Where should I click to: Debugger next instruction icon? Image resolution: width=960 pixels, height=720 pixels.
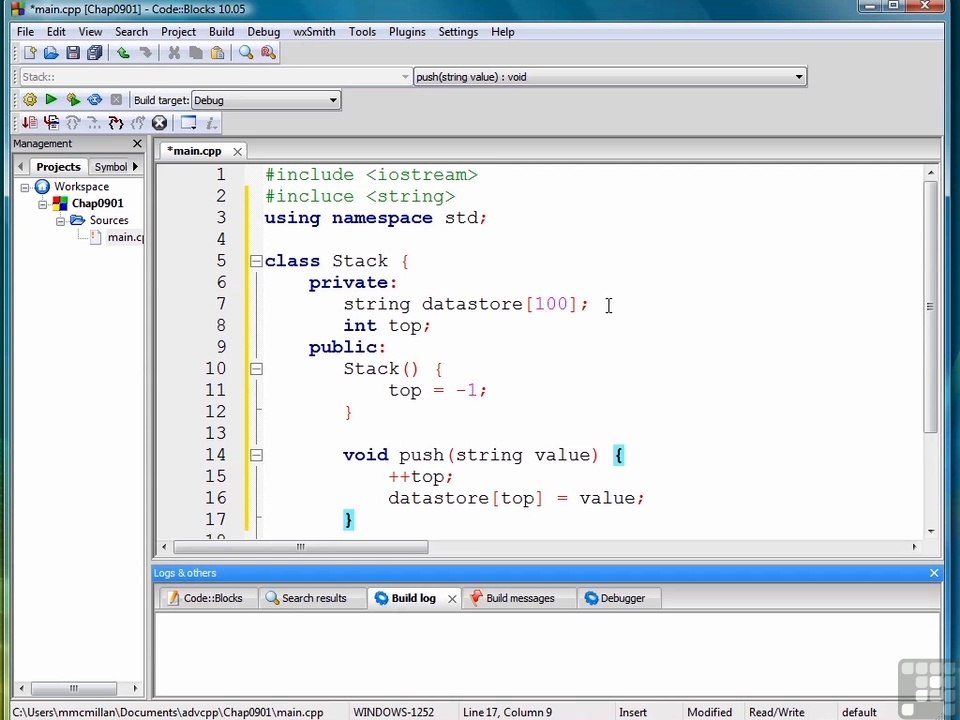click(x=94, y=123)
